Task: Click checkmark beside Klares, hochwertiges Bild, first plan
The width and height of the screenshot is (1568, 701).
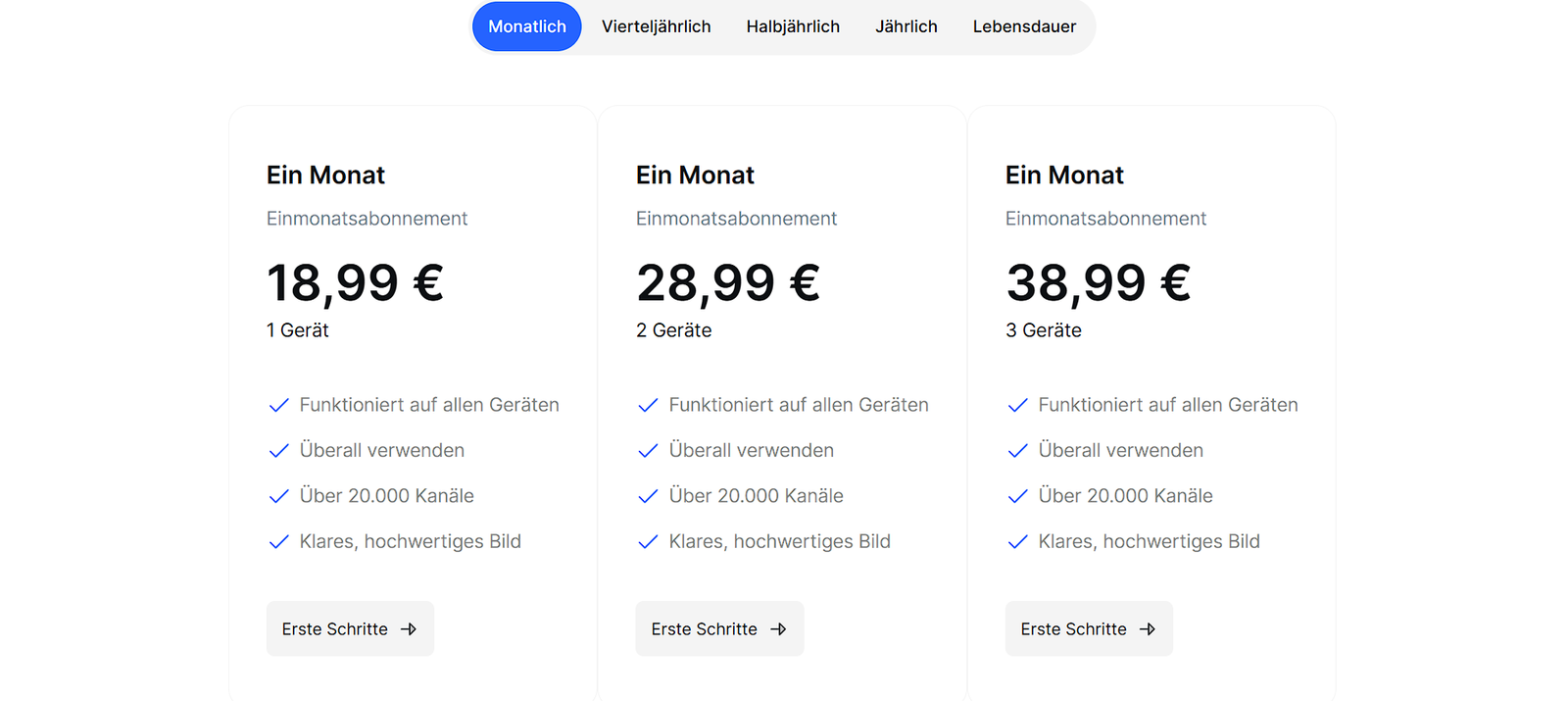Action: point(278,541)
